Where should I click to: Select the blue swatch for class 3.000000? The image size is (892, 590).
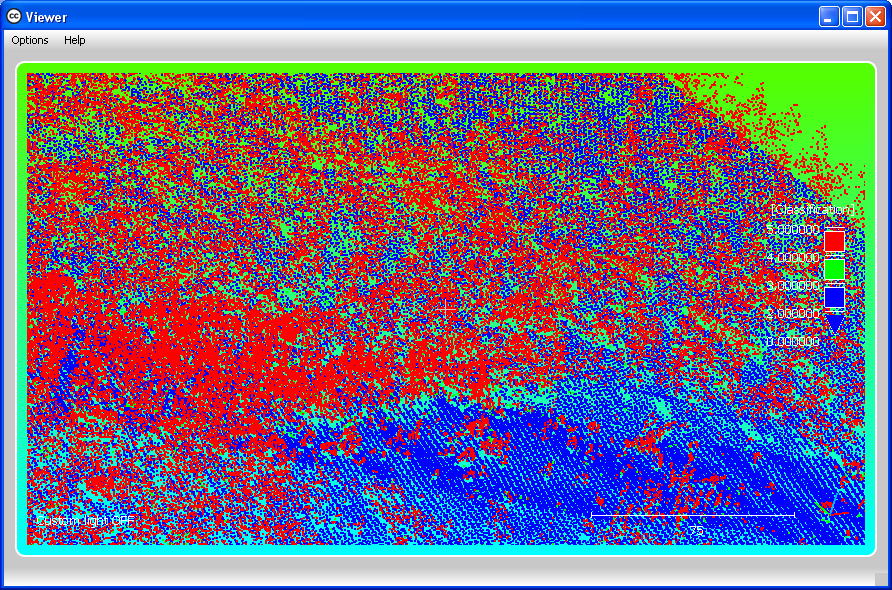[834, 297]
